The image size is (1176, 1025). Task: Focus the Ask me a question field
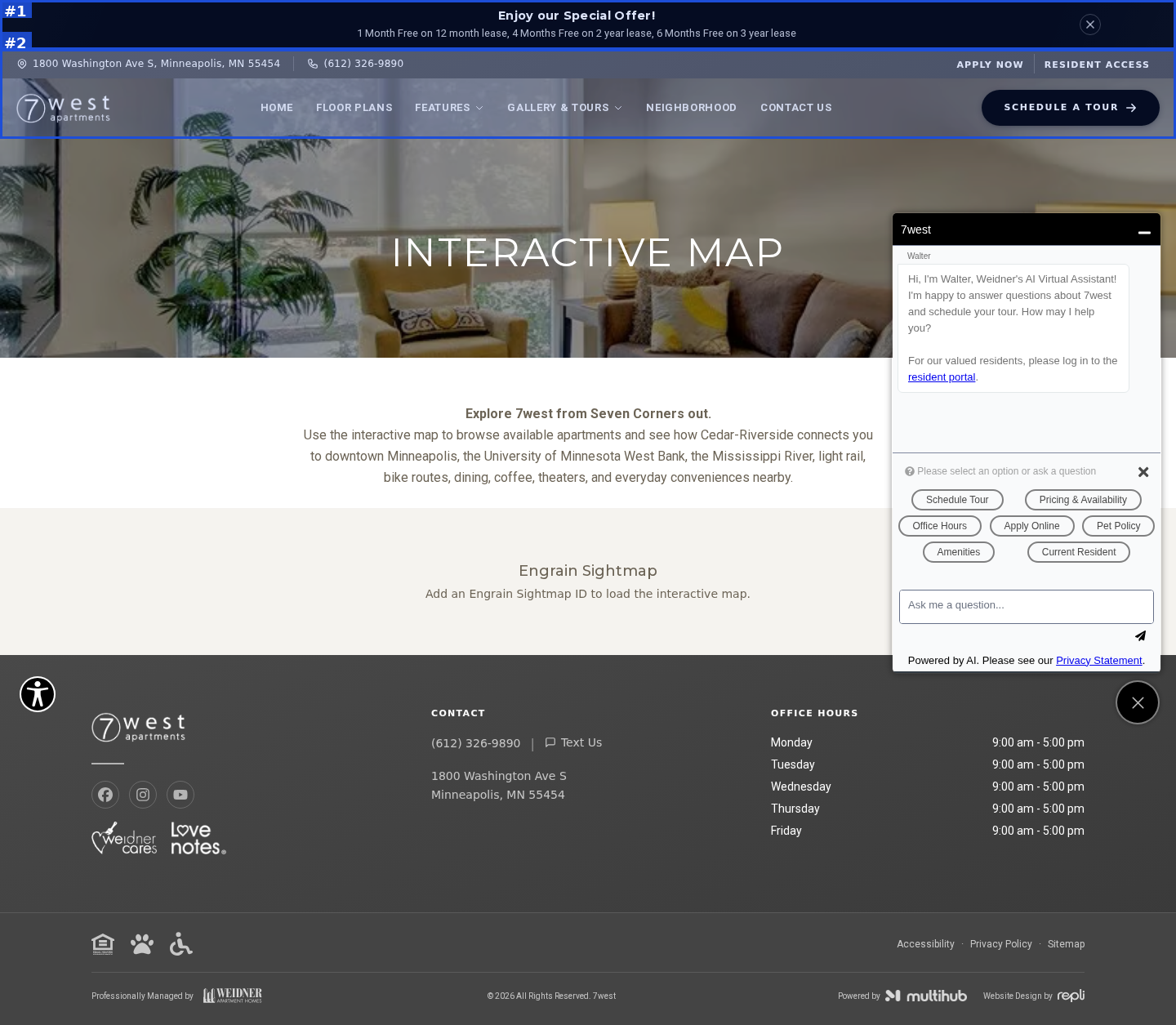(x=1027, y=607)
